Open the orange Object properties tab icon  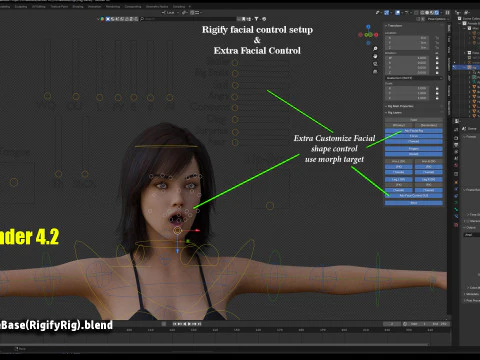(x=456, y=182)
